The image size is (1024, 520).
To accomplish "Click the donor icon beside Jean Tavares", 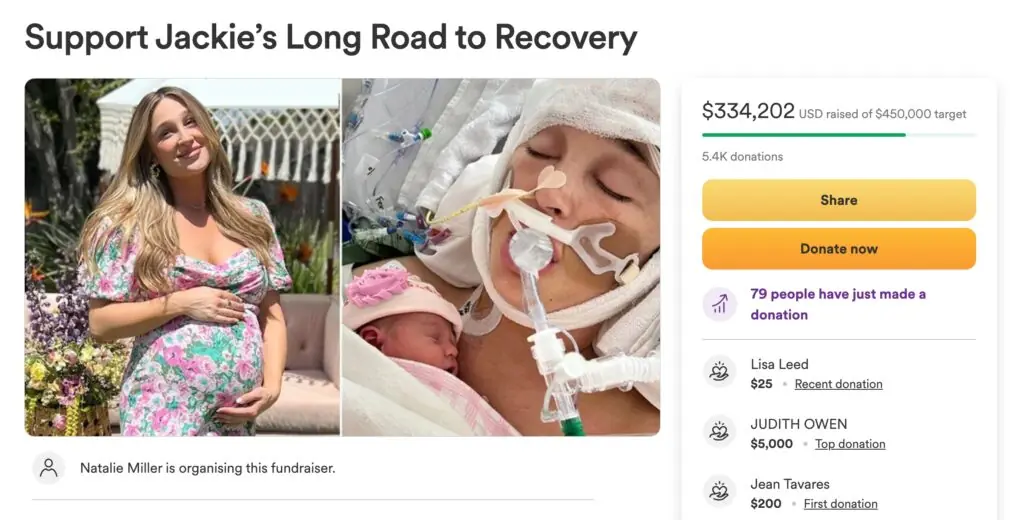I will pos(719,492).
